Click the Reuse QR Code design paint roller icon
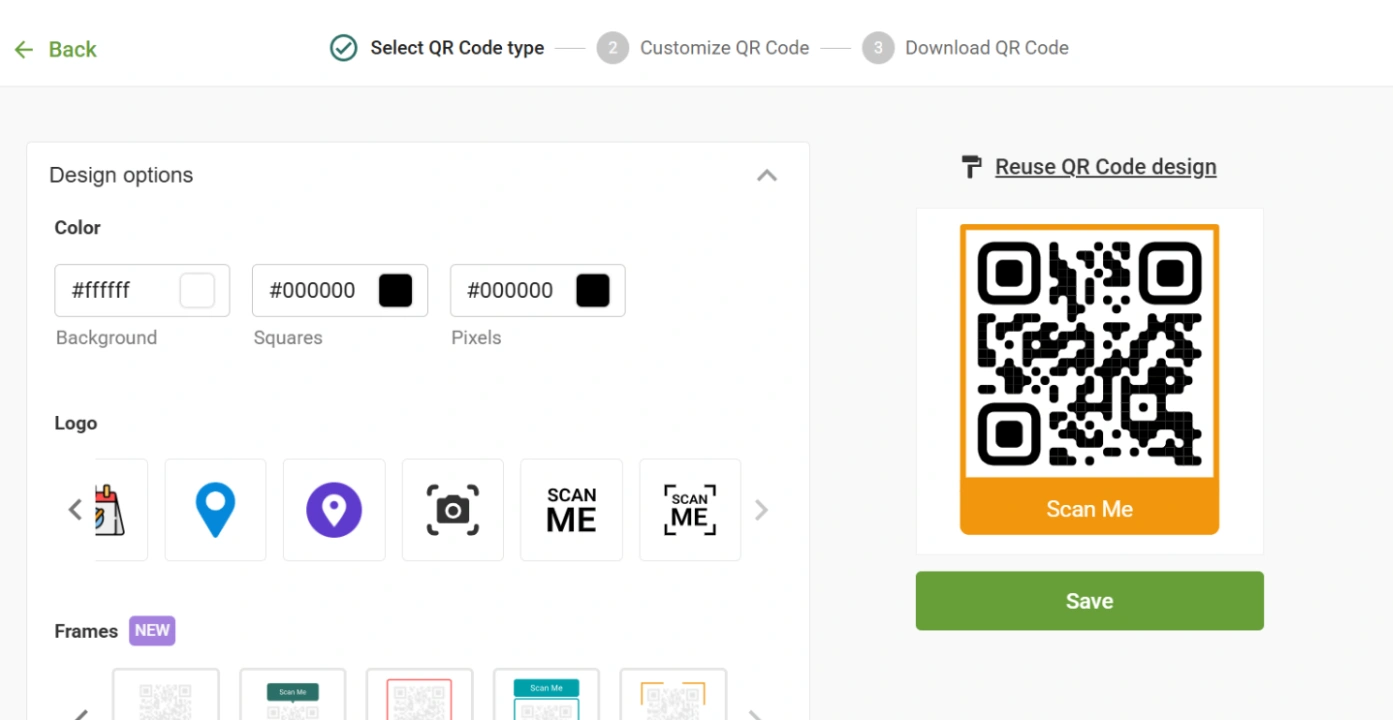The width and height of the screenshot is (1393, 720). (x=970, y=166)
